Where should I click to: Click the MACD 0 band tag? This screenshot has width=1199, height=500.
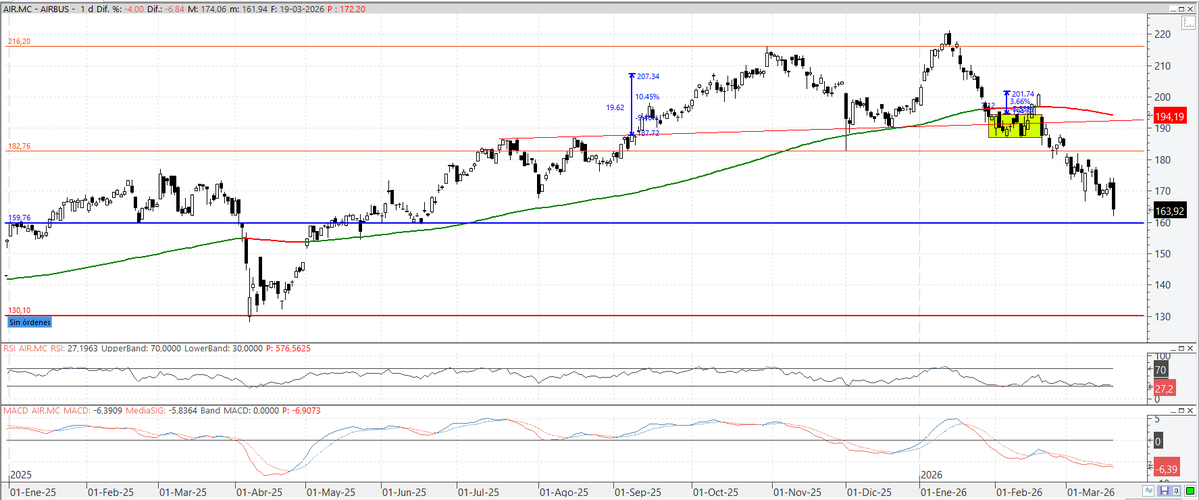coord(1158,442)
